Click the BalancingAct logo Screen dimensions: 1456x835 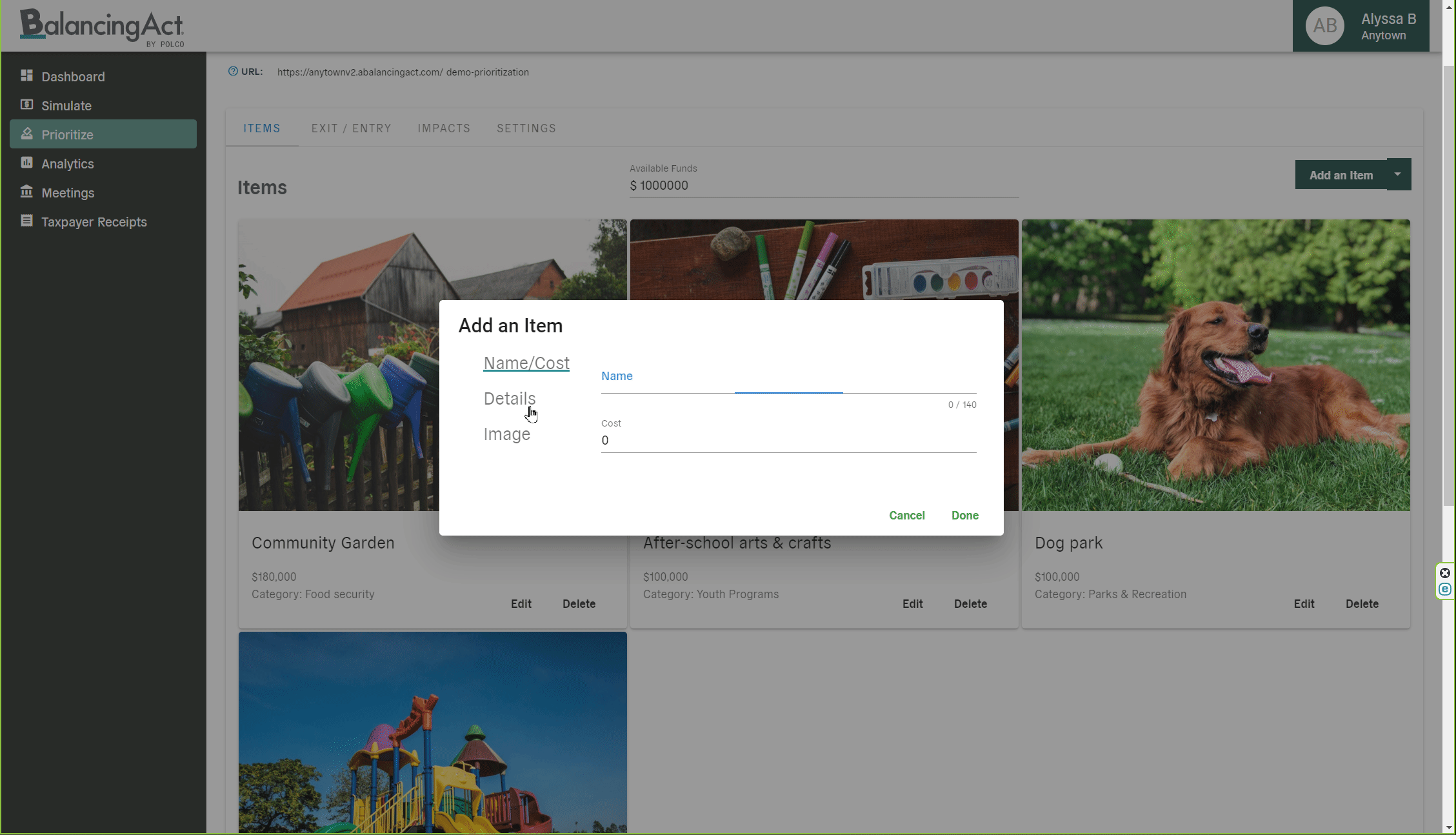pos(102,27)
